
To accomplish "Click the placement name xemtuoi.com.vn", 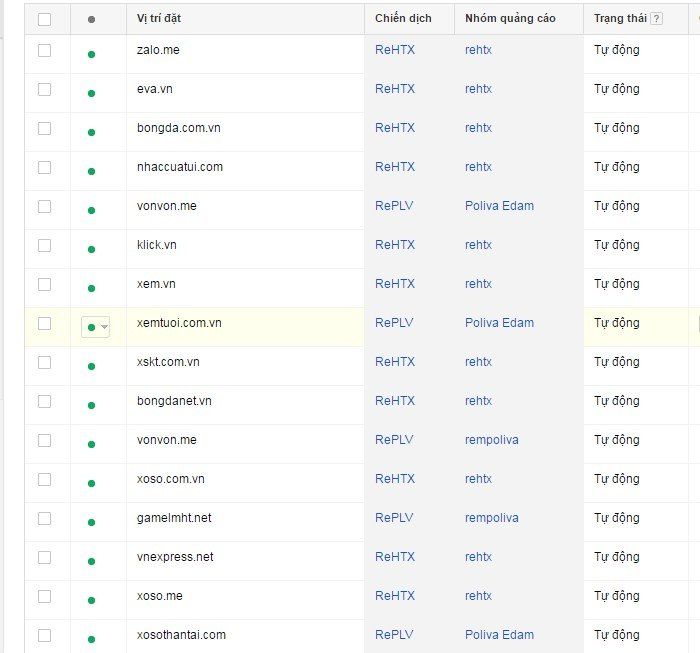I will point(179,323).
